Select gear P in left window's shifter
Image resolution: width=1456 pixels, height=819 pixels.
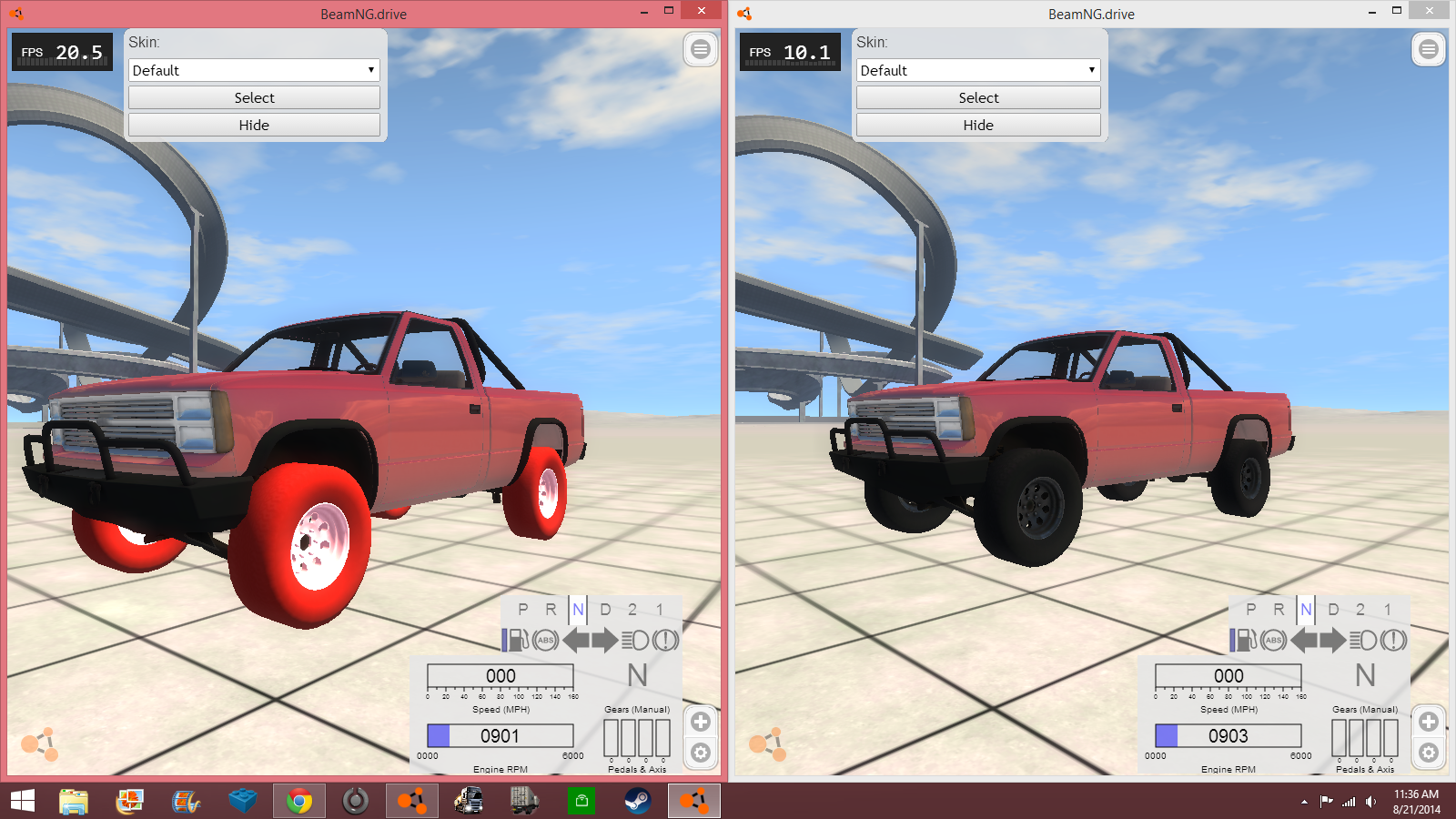pos(523,610)
